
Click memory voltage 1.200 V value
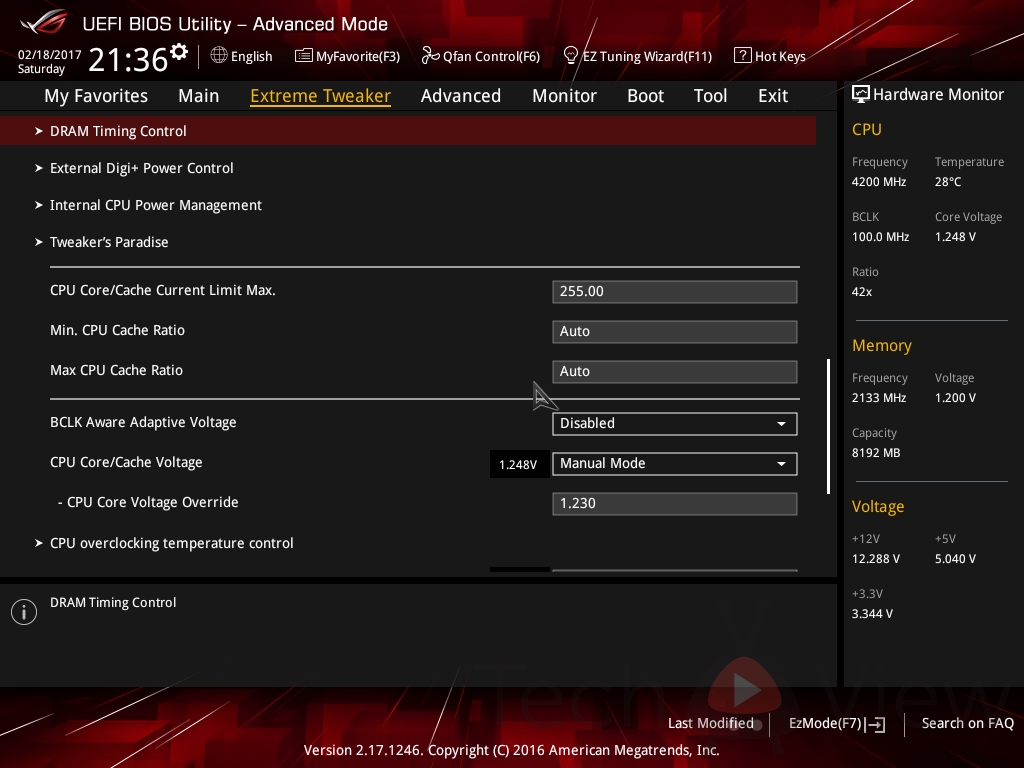coord(955,398)
